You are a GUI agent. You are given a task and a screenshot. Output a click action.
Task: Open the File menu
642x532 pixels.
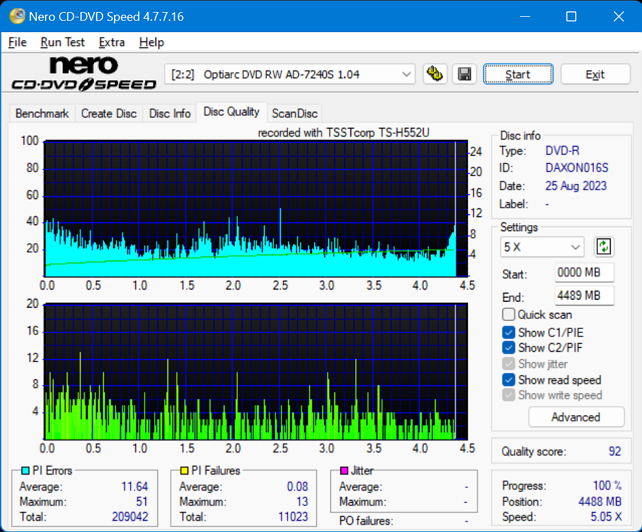tap(17, 42)
